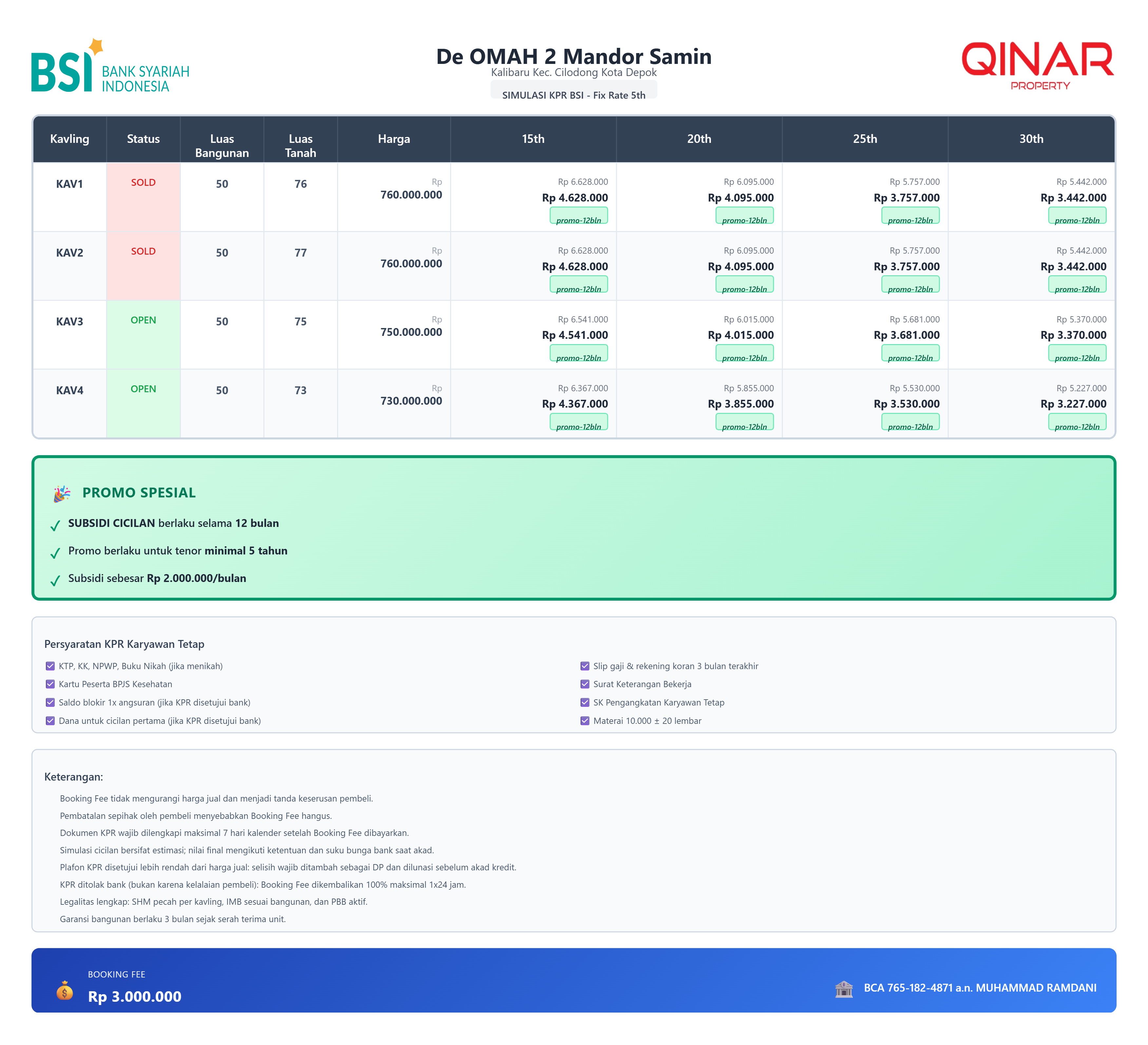Viewport: 1148px width, 1045px height.
Task: Click the Harga column header
Action: point(393,139)
